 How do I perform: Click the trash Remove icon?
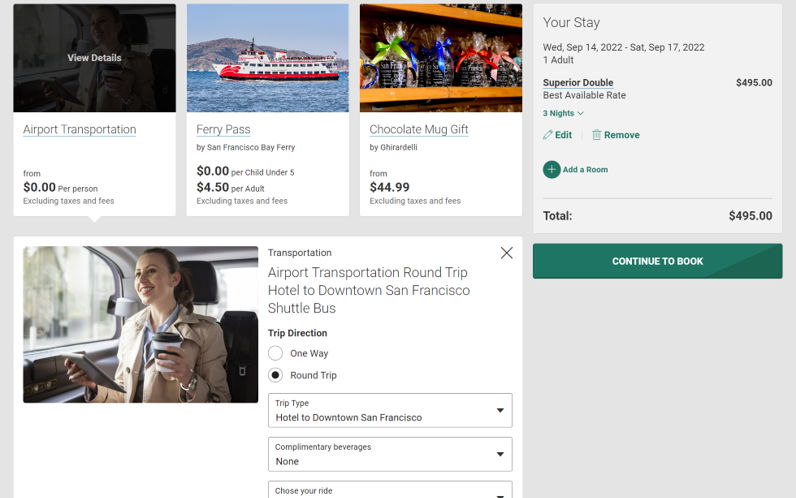pyautogui.click(x=596, y=135)
